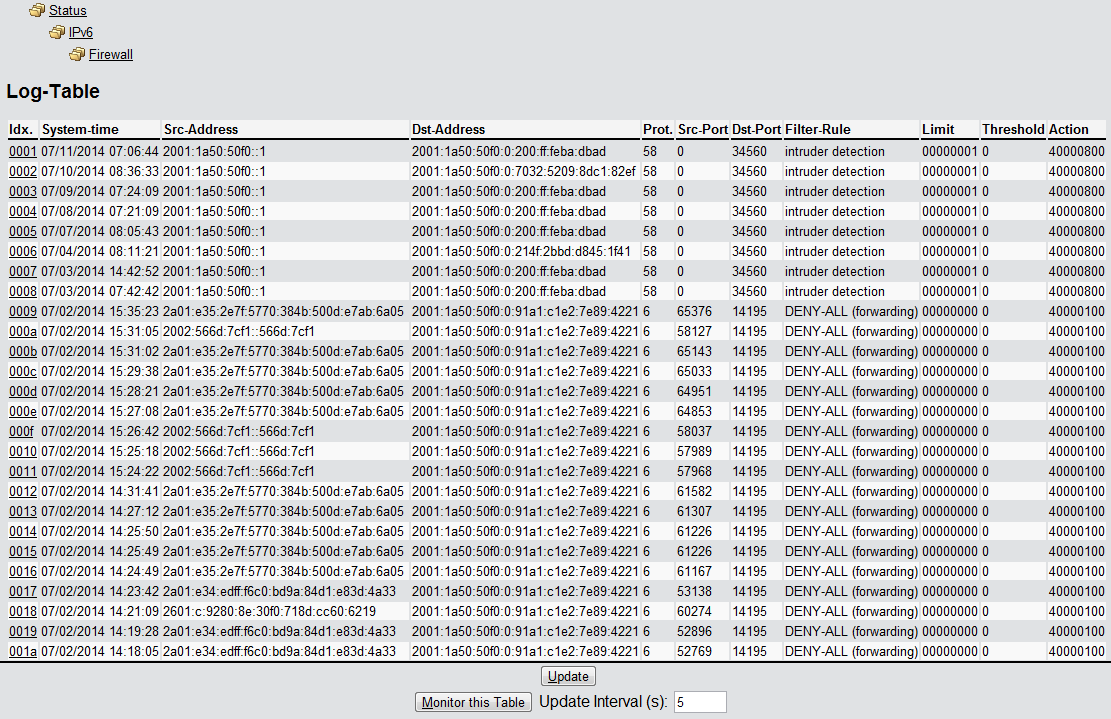Navigate to the IPv6 menu link

[81, 33]
